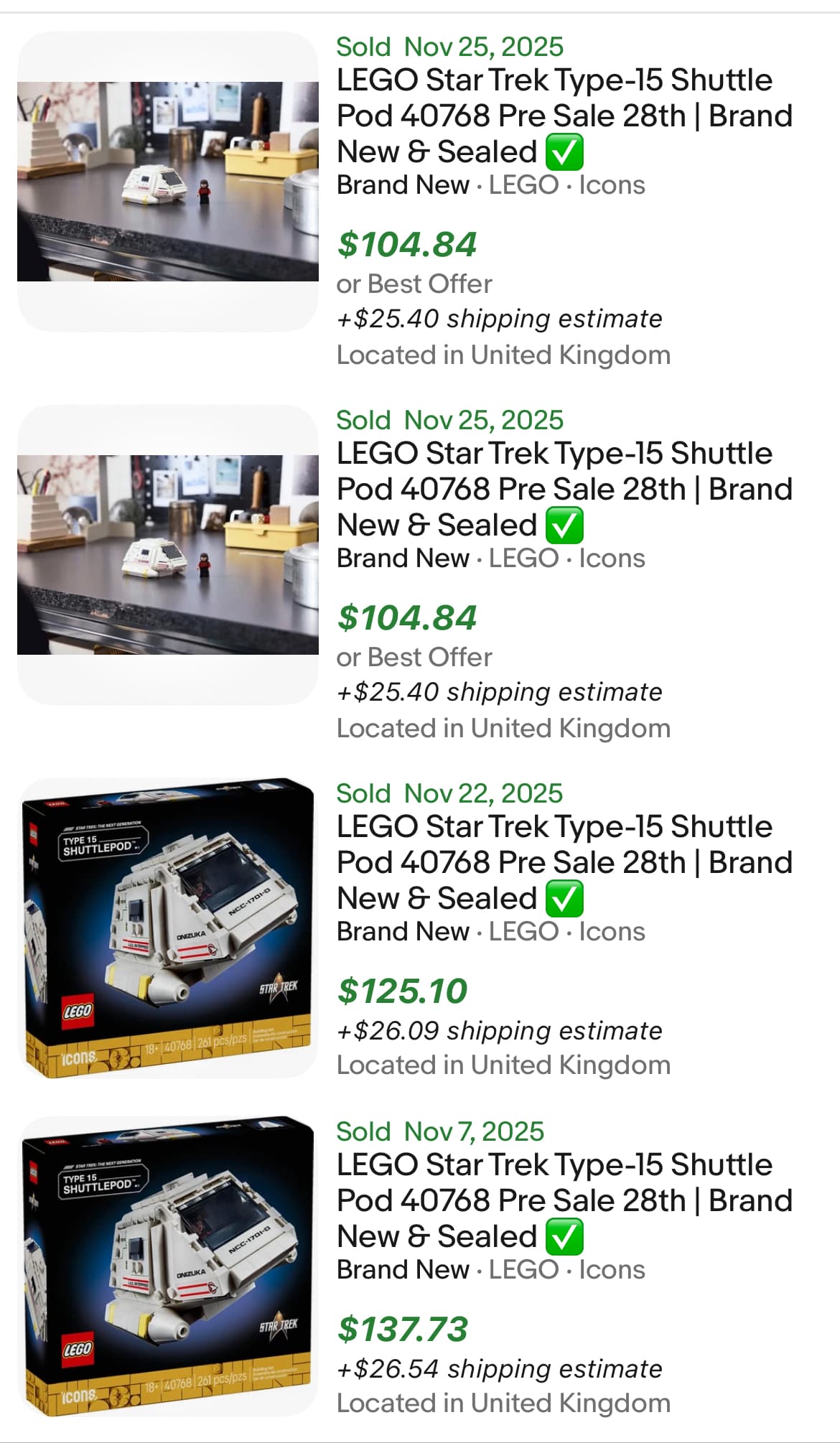Screen dimensions: 840x1443
Task: Click the +$26.54 shipping estimate text
Action: pos(499,1369)
